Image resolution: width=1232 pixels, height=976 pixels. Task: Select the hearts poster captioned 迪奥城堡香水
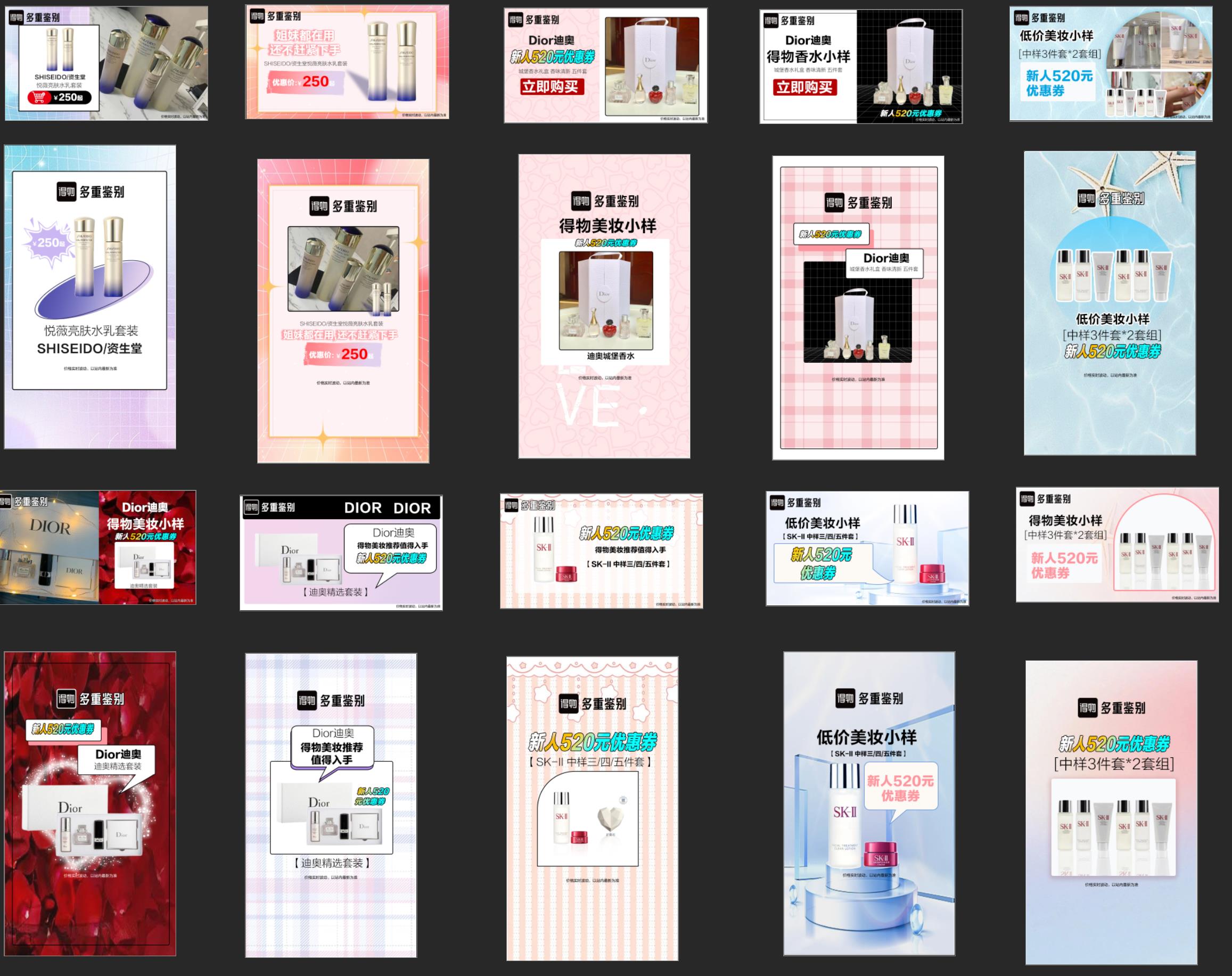[604, 306]
